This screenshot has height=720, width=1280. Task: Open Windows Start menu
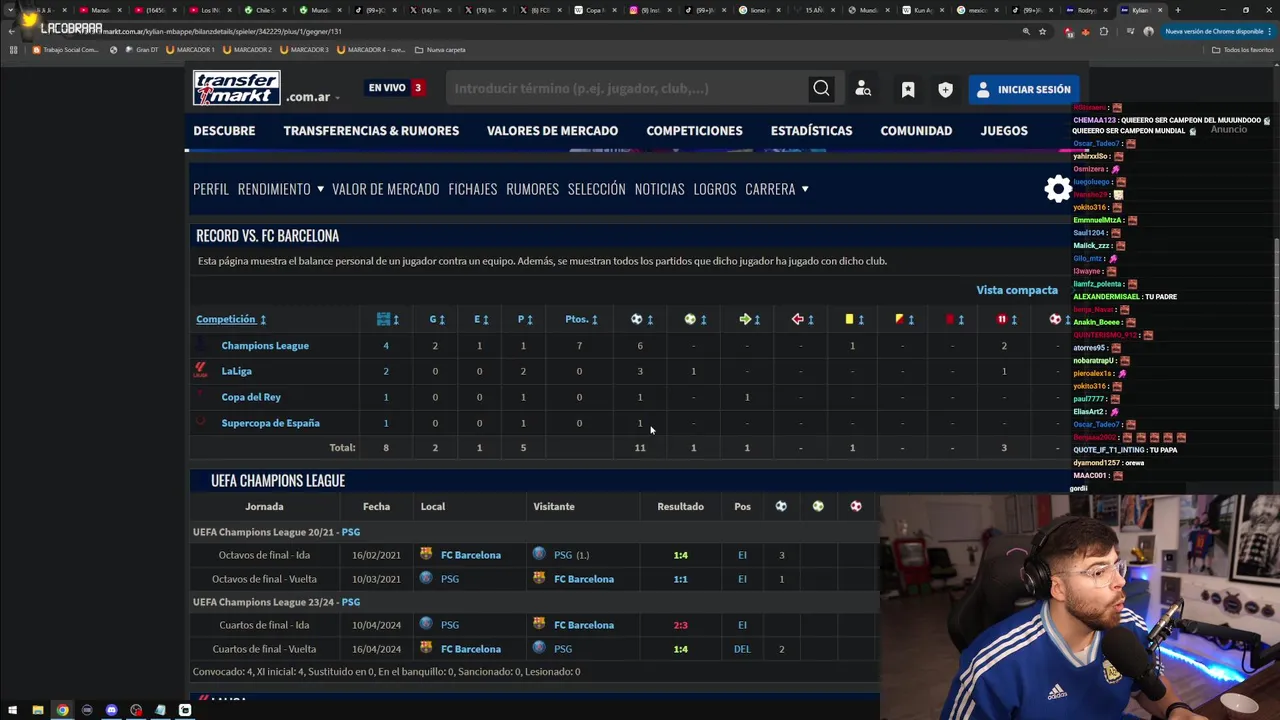[x=13, y=710]
